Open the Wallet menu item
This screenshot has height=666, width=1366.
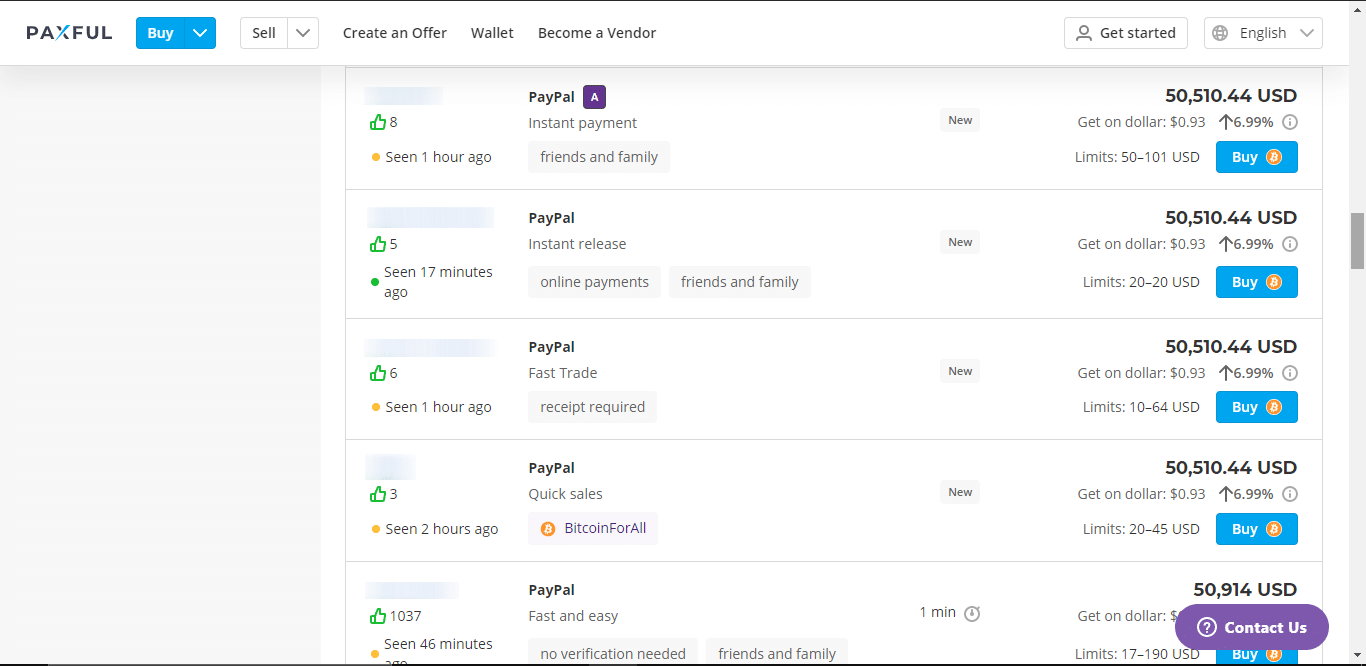492,33
